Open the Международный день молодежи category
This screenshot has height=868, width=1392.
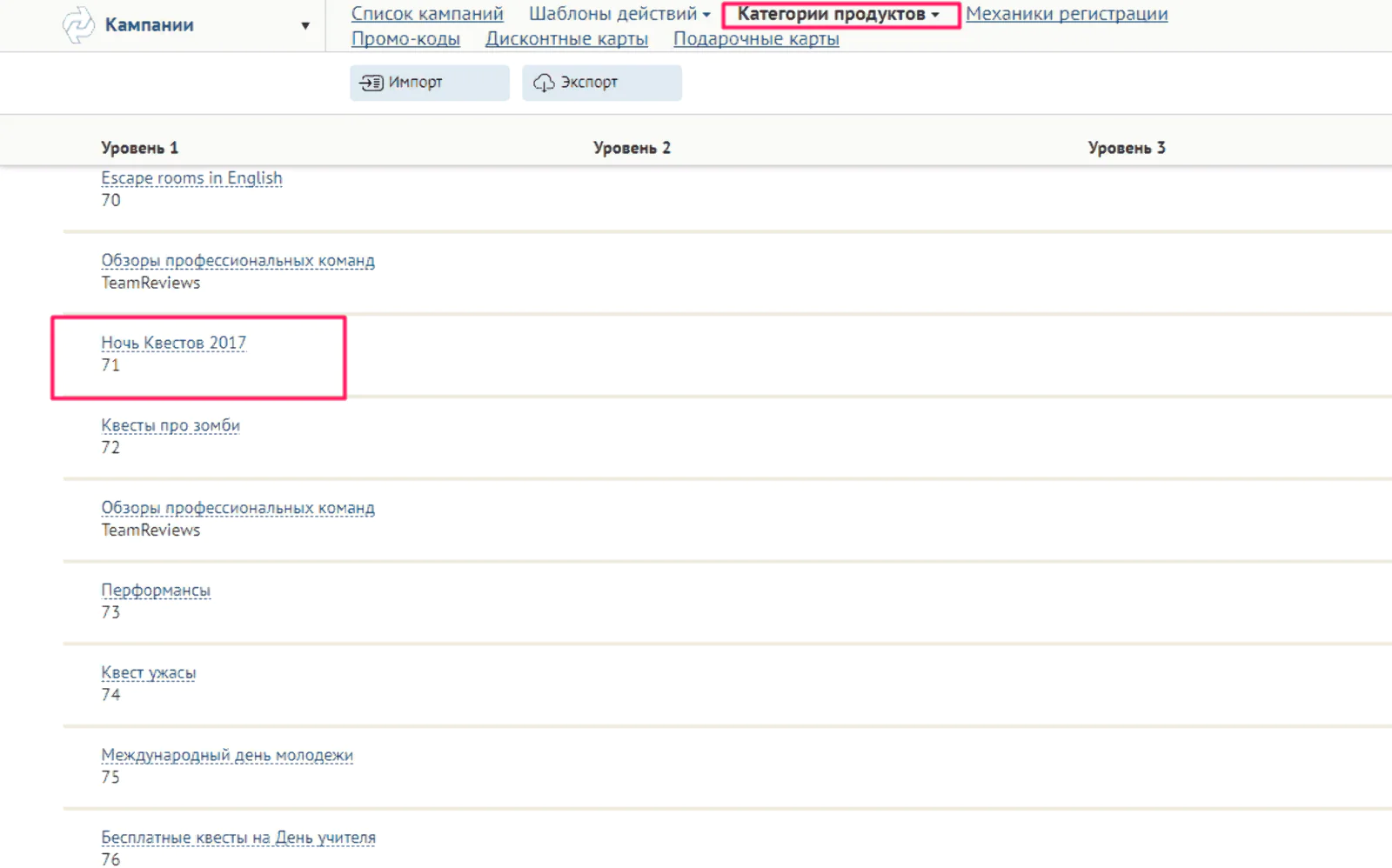click(x=227, y=755)
